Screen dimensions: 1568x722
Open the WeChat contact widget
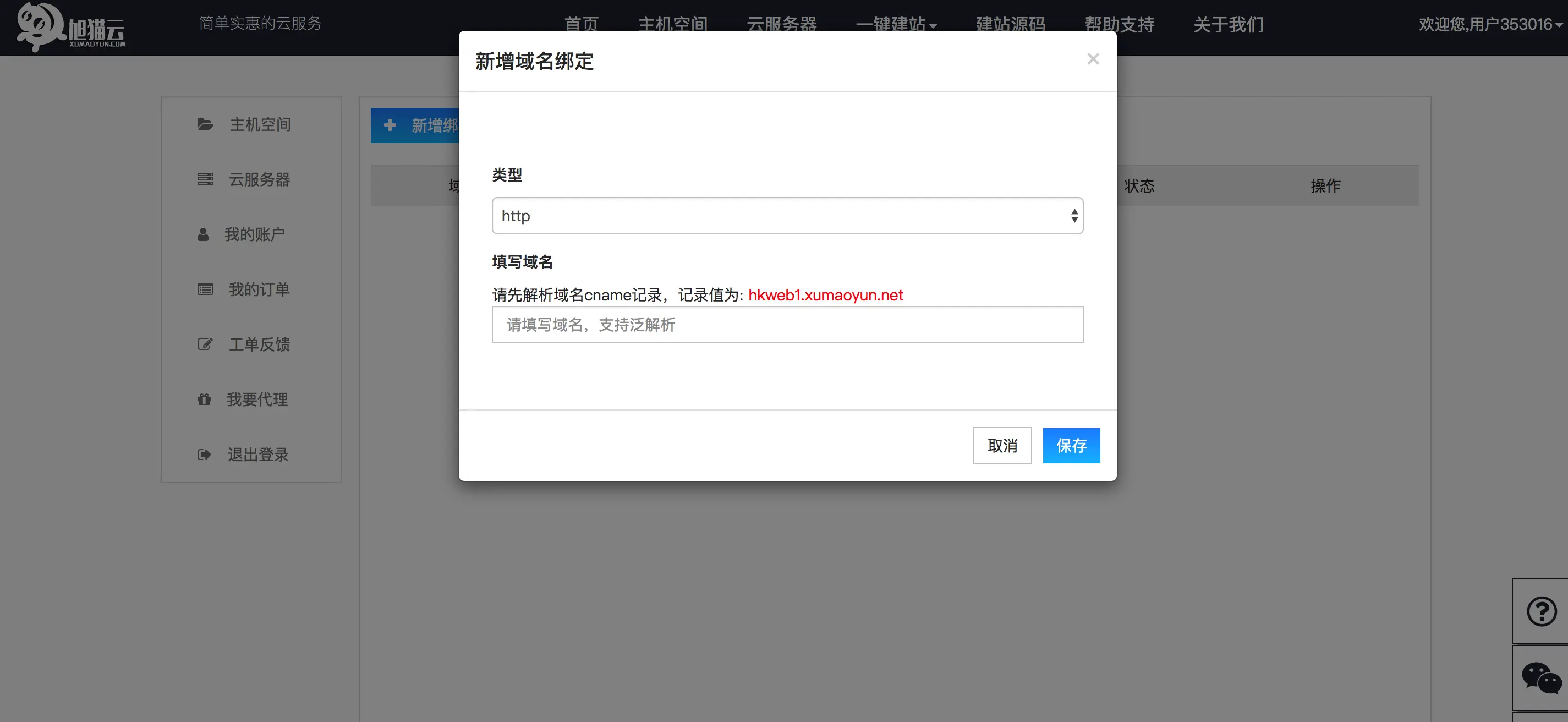(x=1541, y=677)
